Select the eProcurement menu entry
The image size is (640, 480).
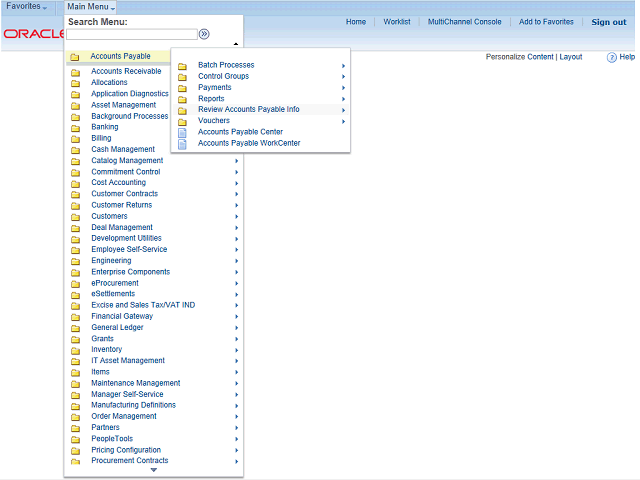tap(115, 283)
